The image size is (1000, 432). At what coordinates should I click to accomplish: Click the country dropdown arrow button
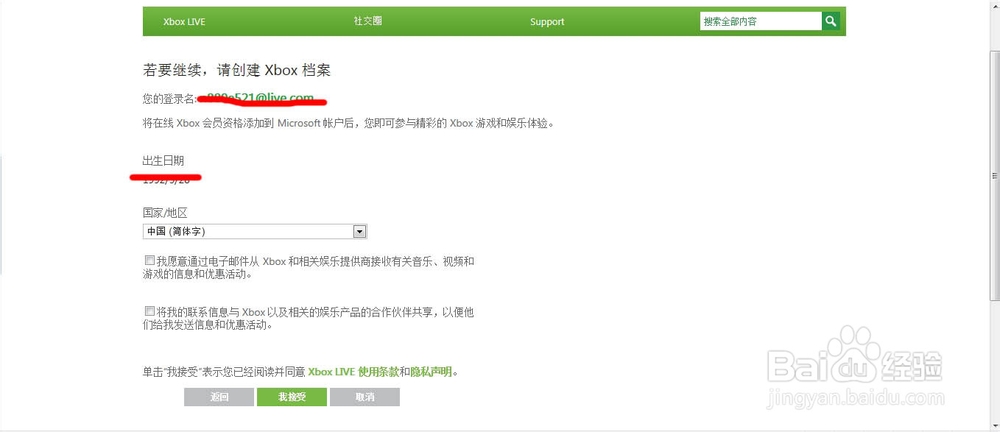[x=360, y=231]
